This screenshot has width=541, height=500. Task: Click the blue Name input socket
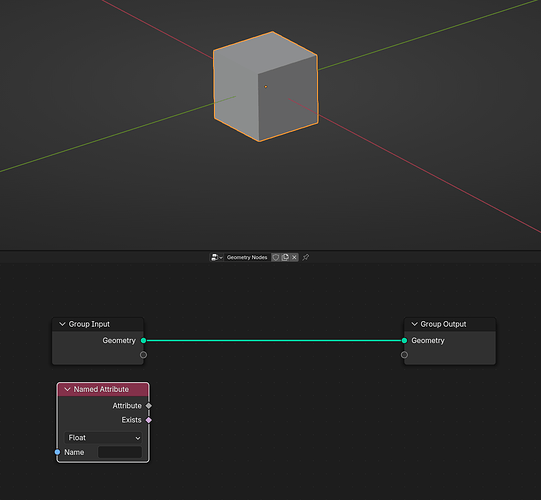[x=58, y=452]
